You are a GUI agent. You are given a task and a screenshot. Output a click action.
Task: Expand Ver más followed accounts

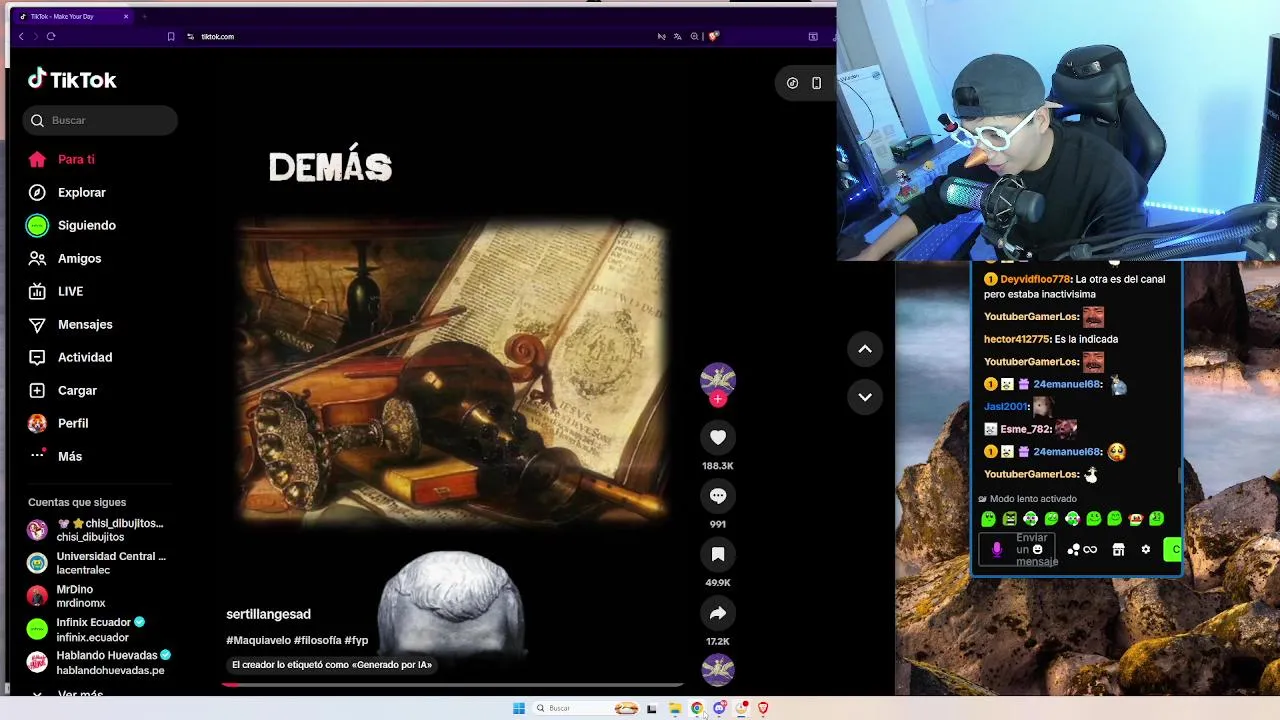click(68, 694)
